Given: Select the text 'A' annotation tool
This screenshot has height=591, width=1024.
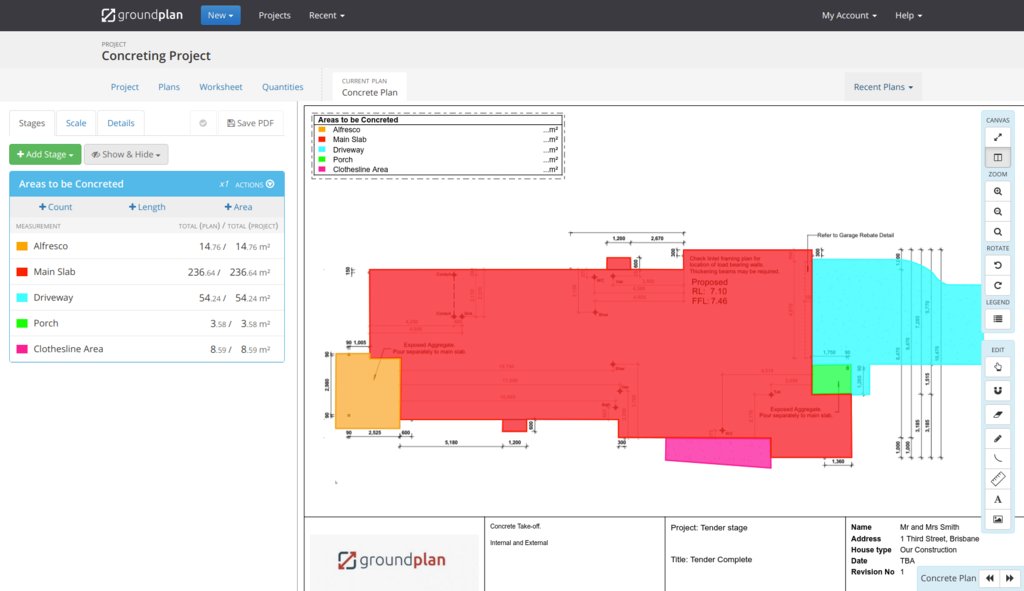Looking at the screenshot, I should coord(997,498).
